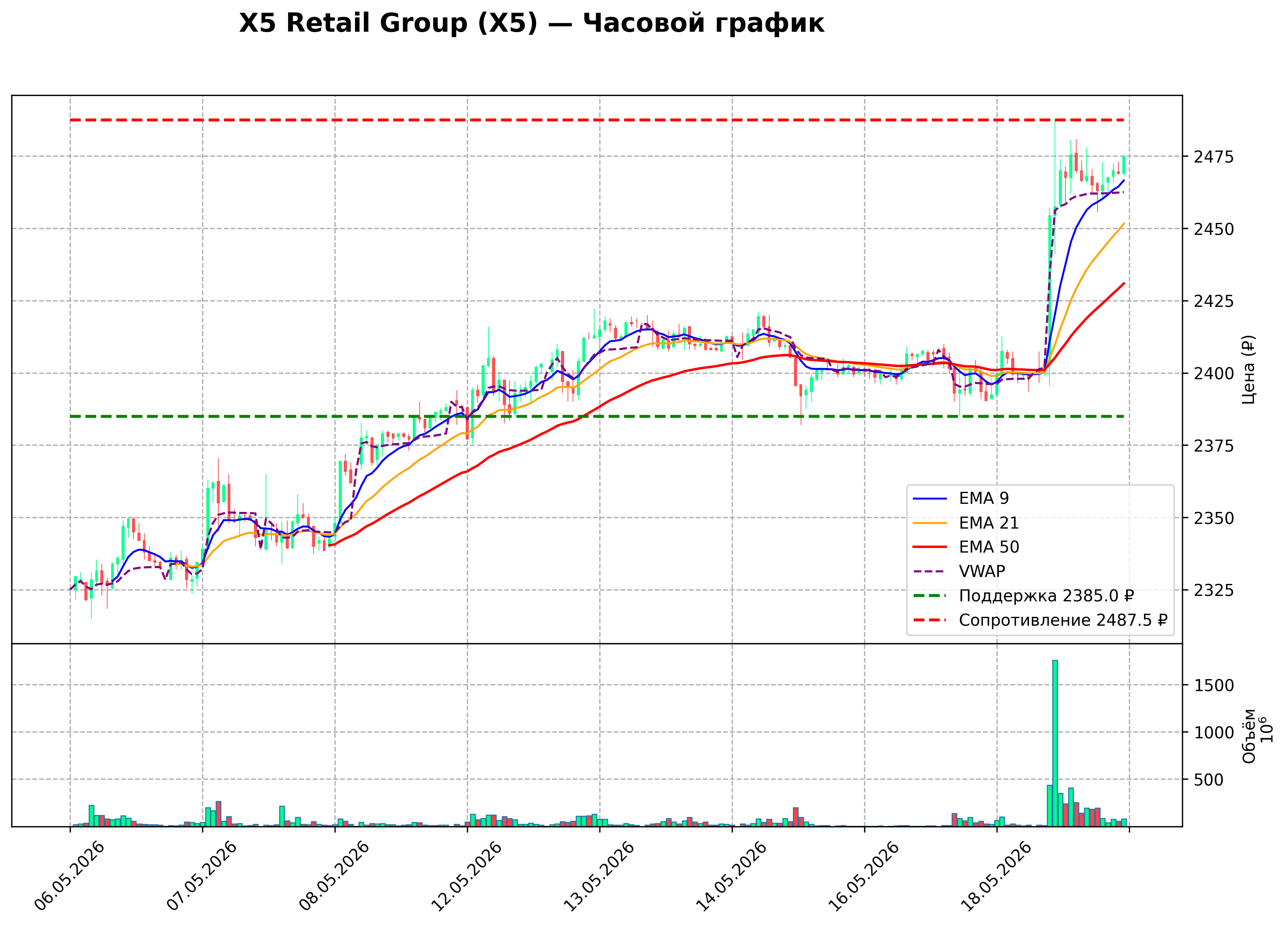Image resolution: width=1288 pixels, height=926 pixels.
Task: Select the VWAP legend entry
Action: click(959, 572)
